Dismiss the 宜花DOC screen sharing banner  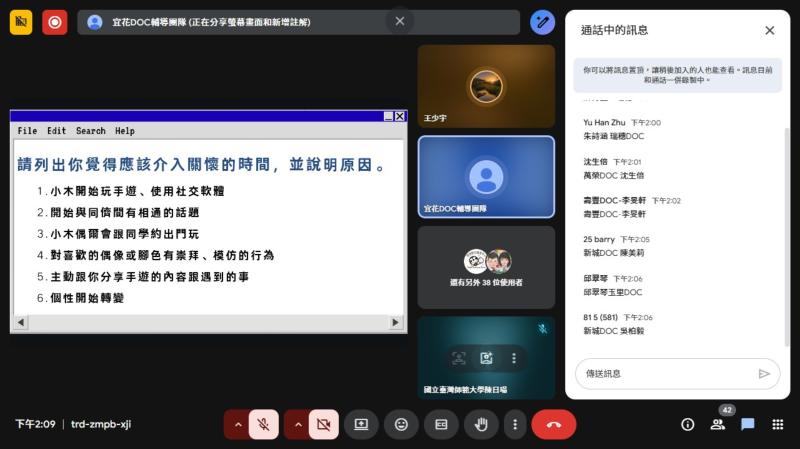pos(400,21)
